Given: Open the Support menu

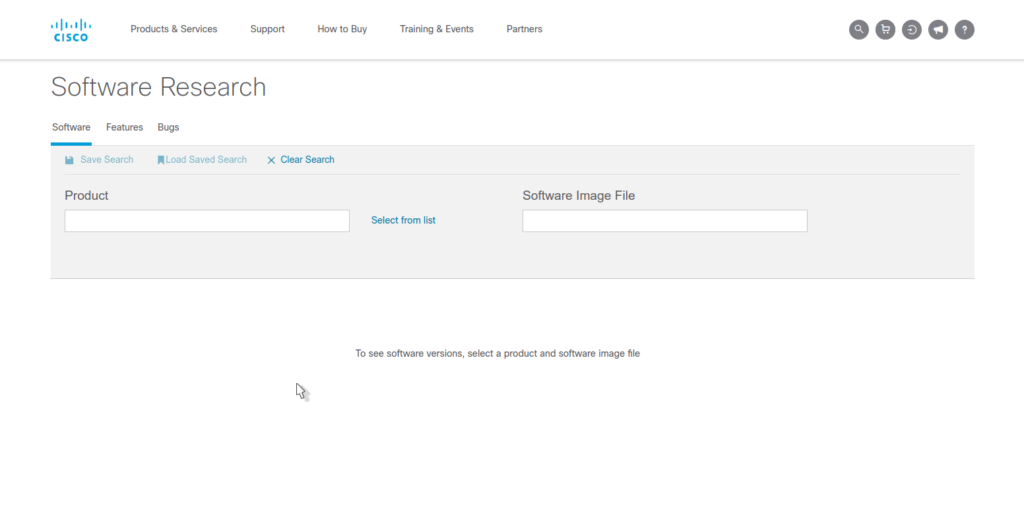Looking at the screenshot, I should (x=267, y=29).
